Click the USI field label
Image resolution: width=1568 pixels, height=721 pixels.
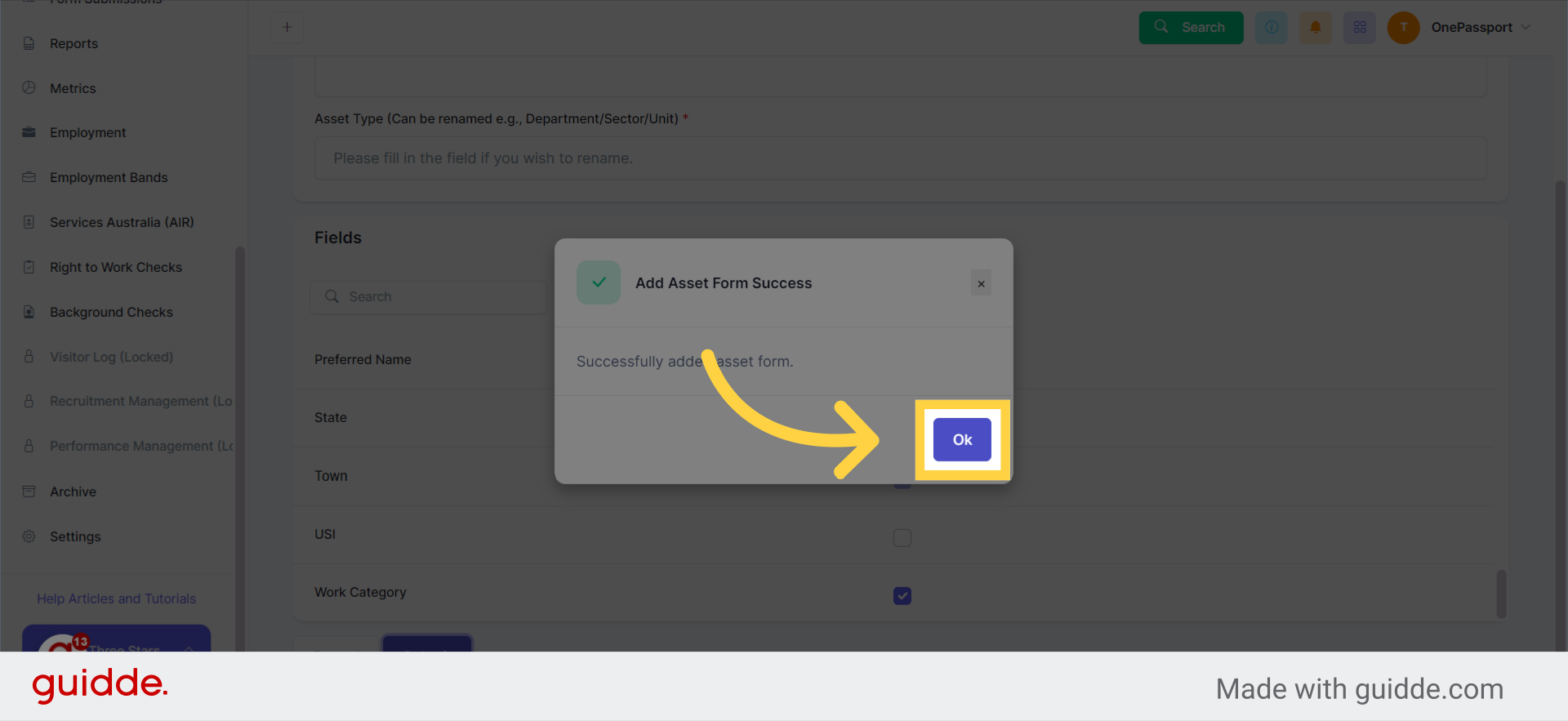pos(325,534)
